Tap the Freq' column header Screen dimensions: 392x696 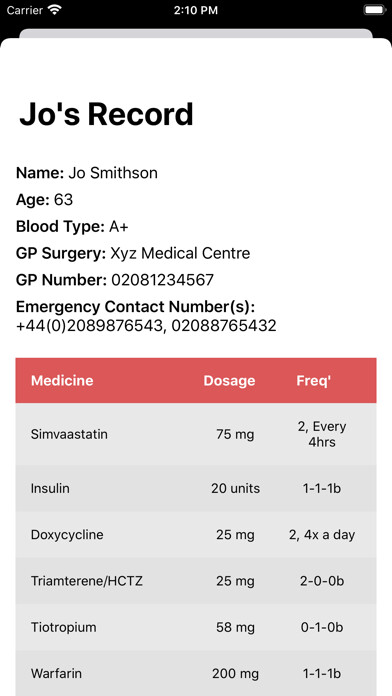pos(314,380)
